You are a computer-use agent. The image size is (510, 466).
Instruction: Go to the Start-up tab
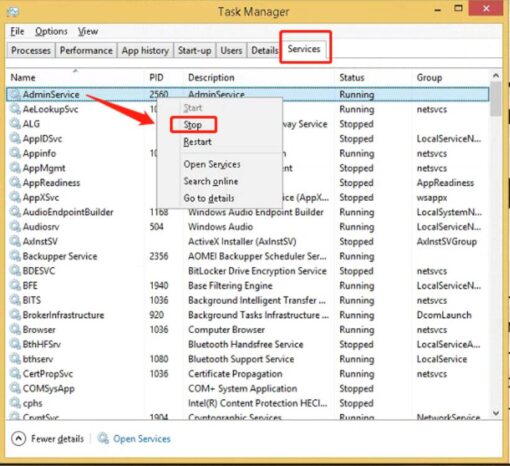pyautogui.click(x=194, y=50)
